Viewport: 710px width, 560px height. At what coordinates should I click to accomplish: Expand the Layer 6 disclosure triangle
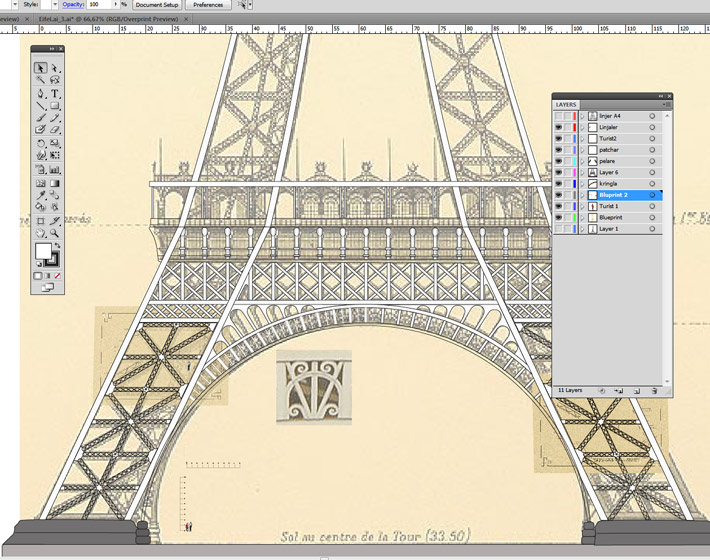(x=583, y=172)
